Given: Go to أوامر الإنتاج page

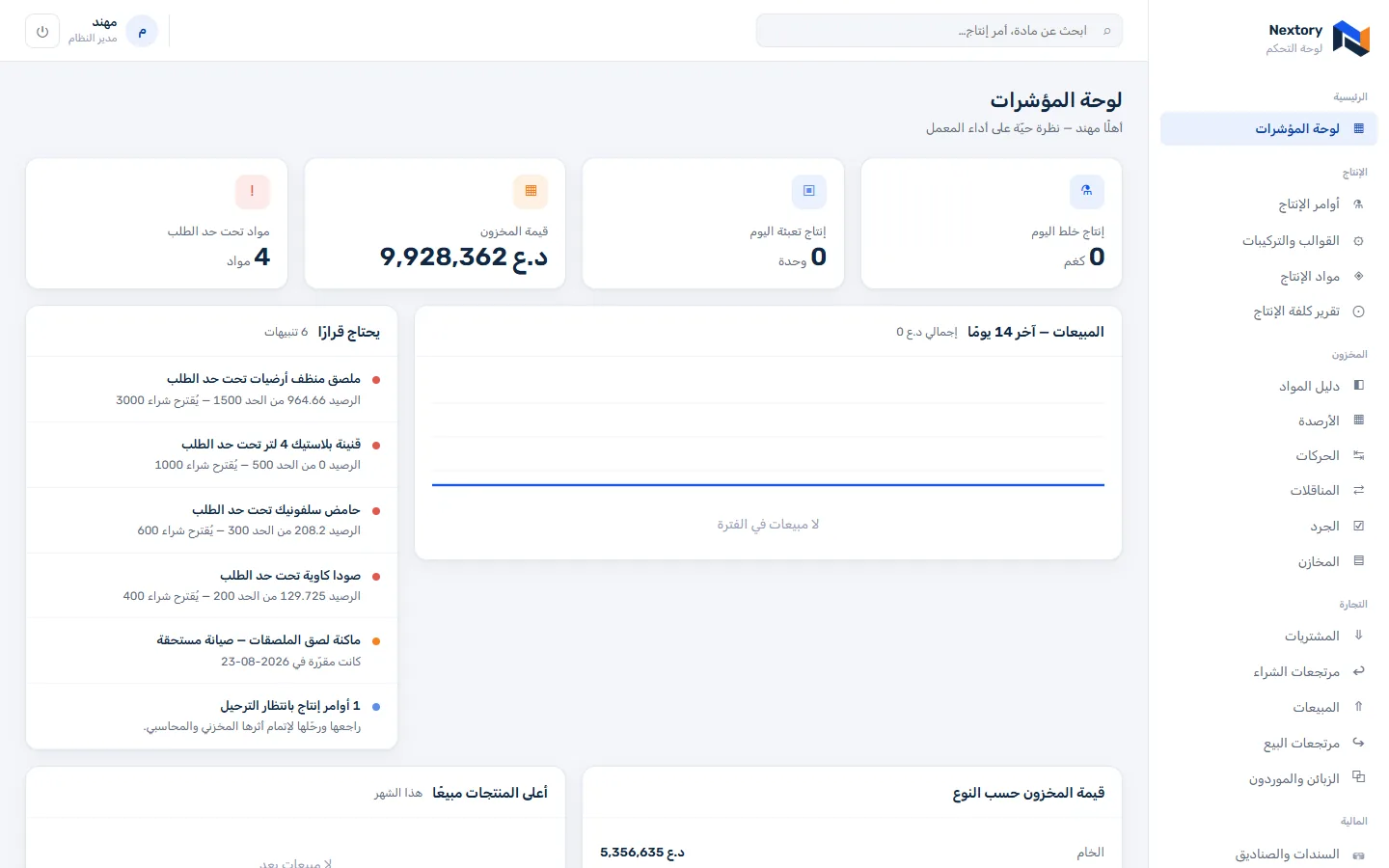Looking at the screenshot, I should point(1268,204).
